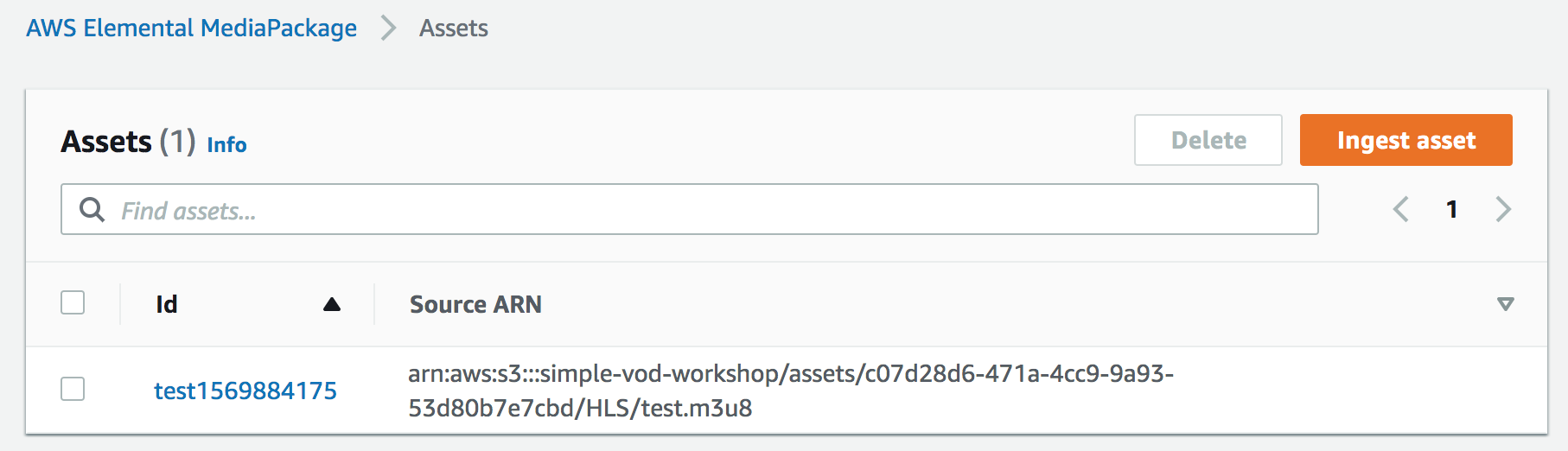Focus the Find assets search field
The height and width of the screenshot is (451, 1568).
tap(689, 209)
